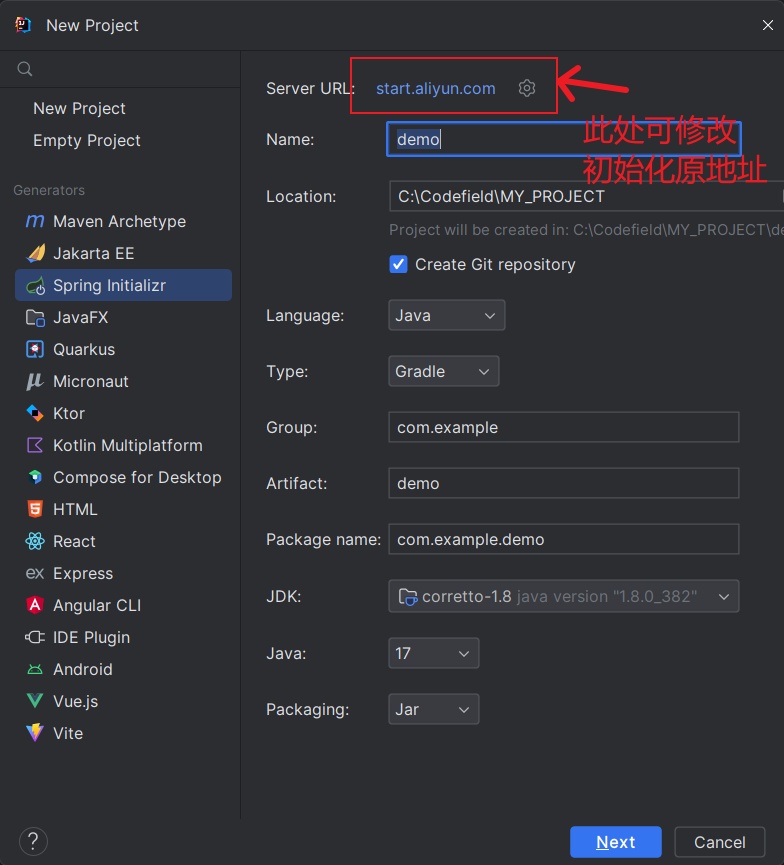Click the Next button
784x865 pixels.
pos(616,842)
